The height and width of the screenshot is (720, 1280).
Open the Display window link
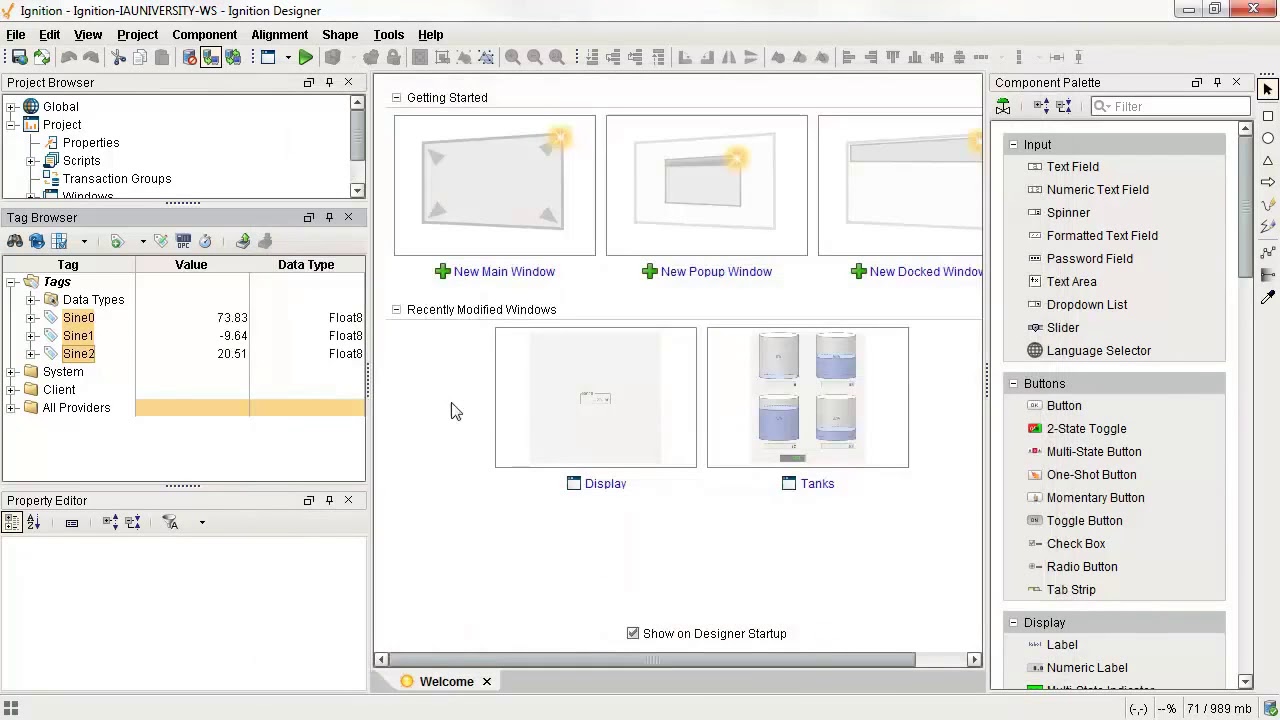(x=605, y=483)
